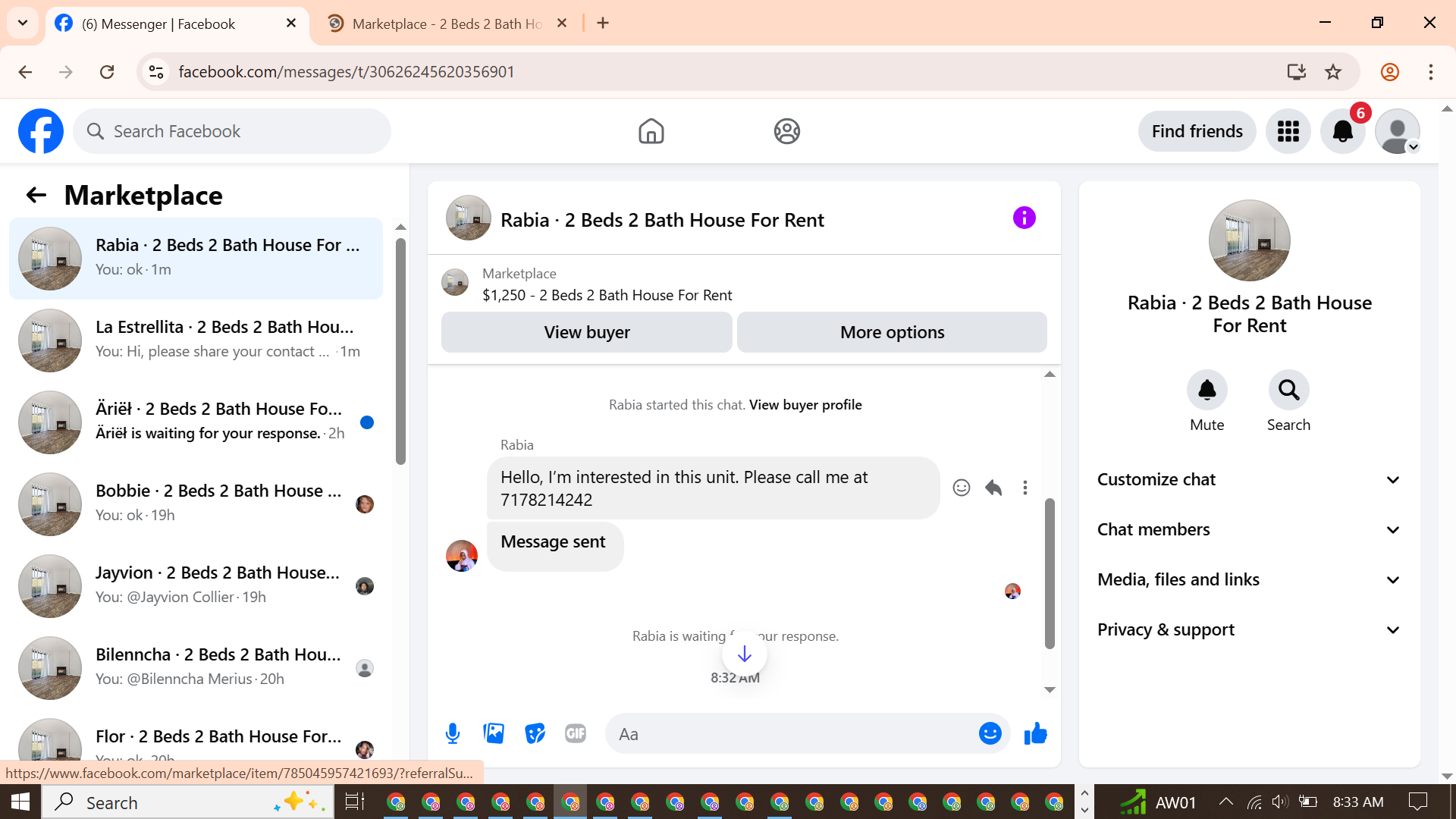Click the Windows taskbar Search box

click(188, 802)
